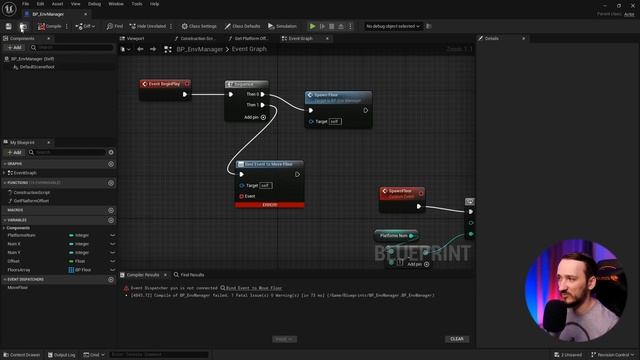This screenshot has height=360, width=640.
Task: Open the Edit menu
Action: coord(40,4)
